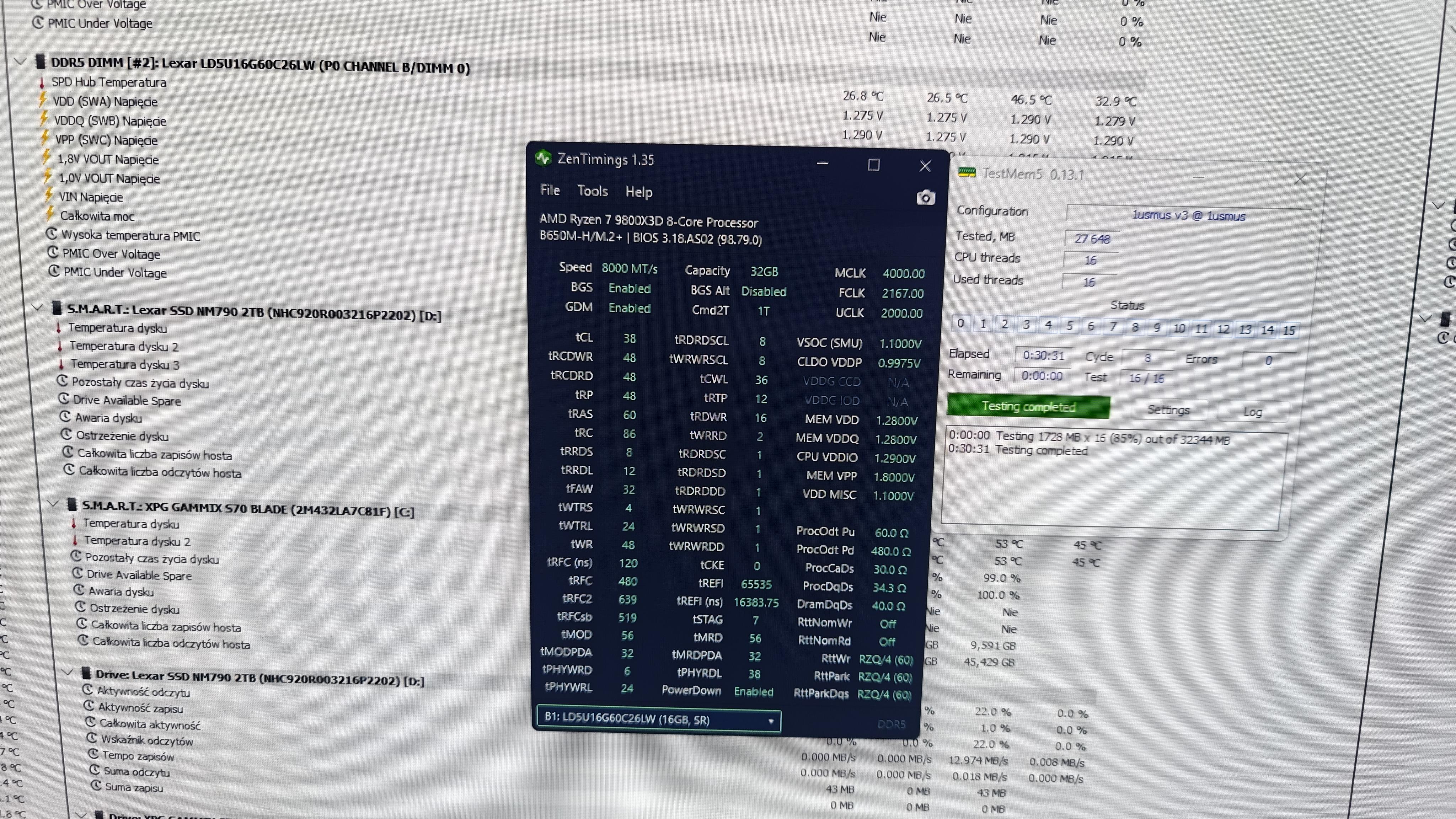Select thread status box 7 in TestMem5
This screenshot has height=819, width=1456.
point(1113,327)
